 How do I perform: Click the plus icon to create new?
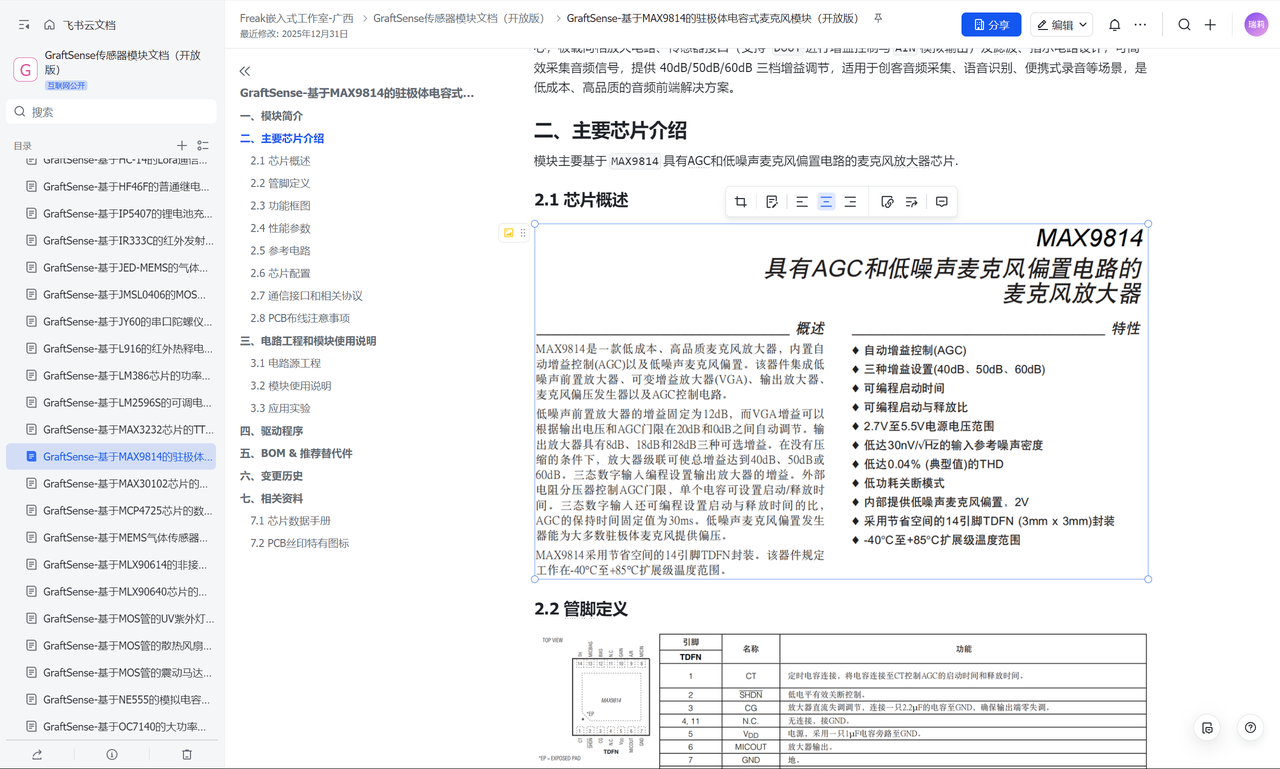(x=1210, y=25)
